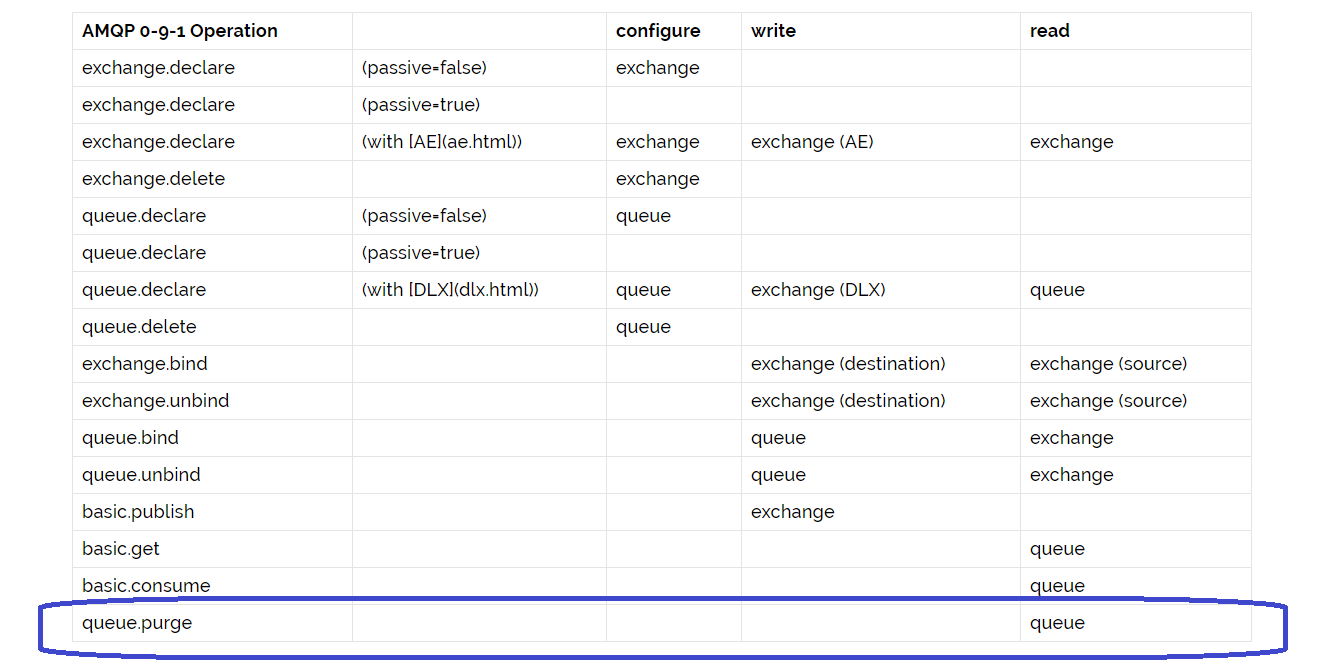Select the 'exchange.bind' operation name
Viewport: 1323px width, 665px height.
[x=145, y=364]
